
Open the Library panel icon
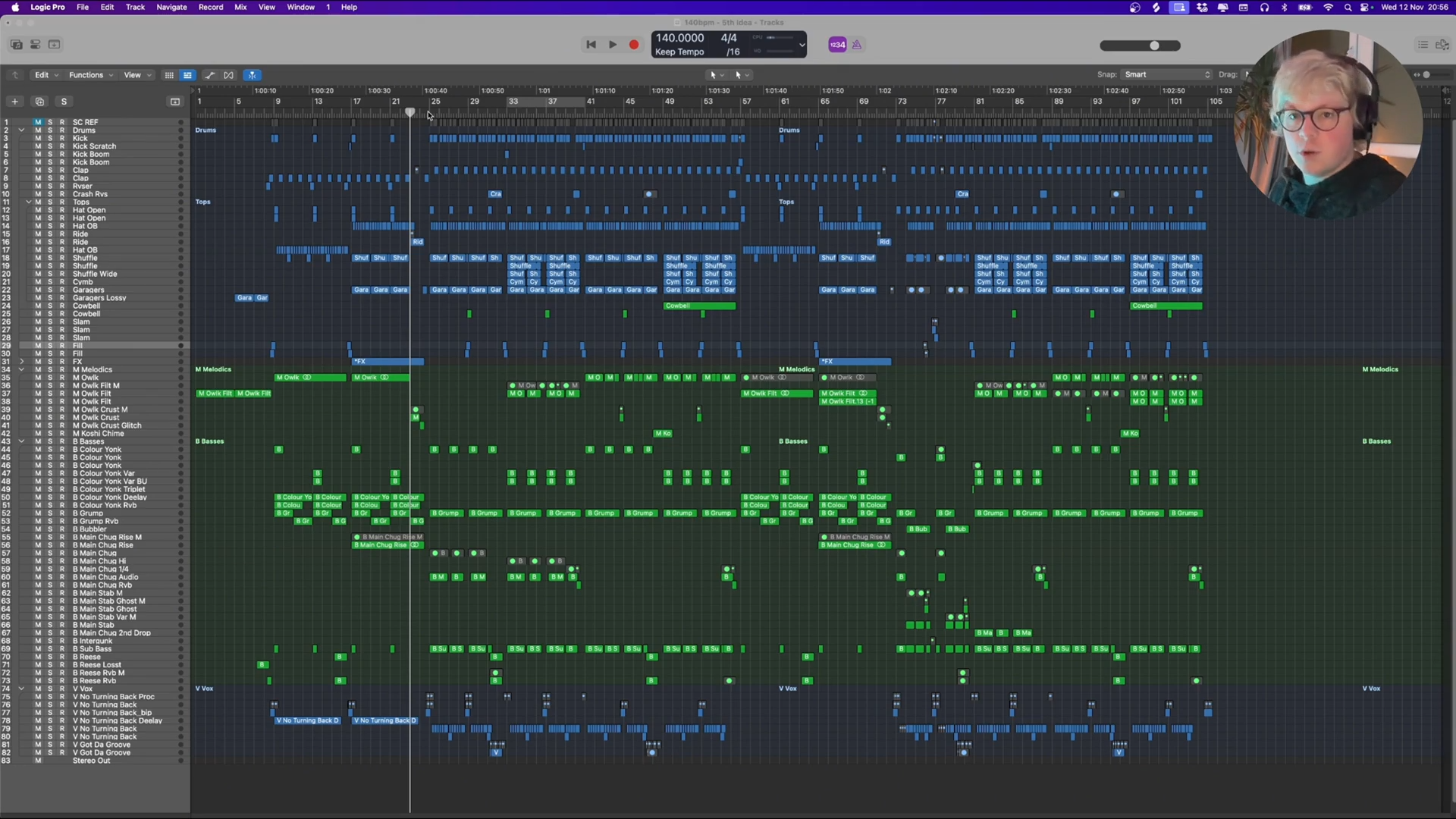point(16,45)
